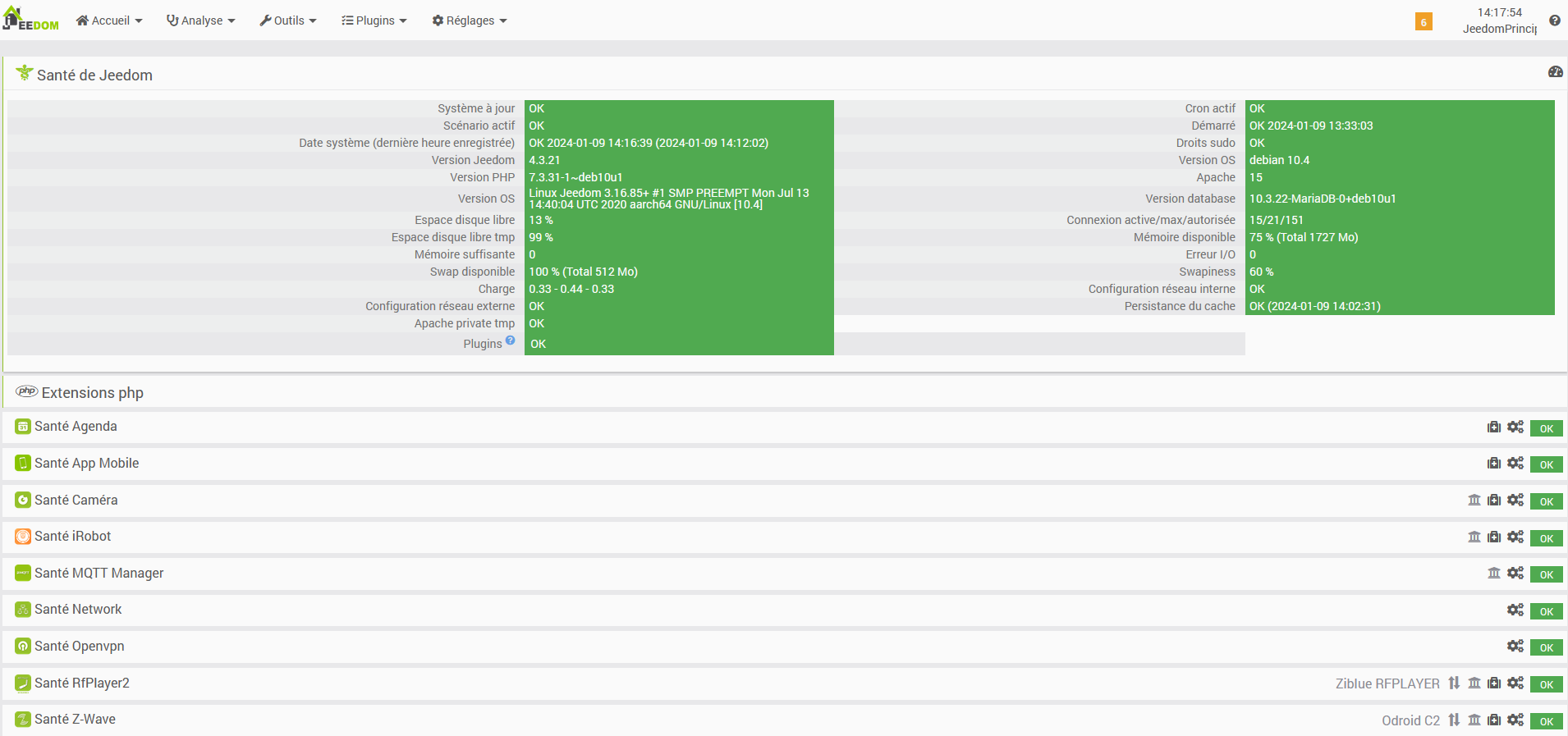Open configuration gears on Santé Caméra row
Screen dimensions: 1568x736
[x=1515, y=500]
